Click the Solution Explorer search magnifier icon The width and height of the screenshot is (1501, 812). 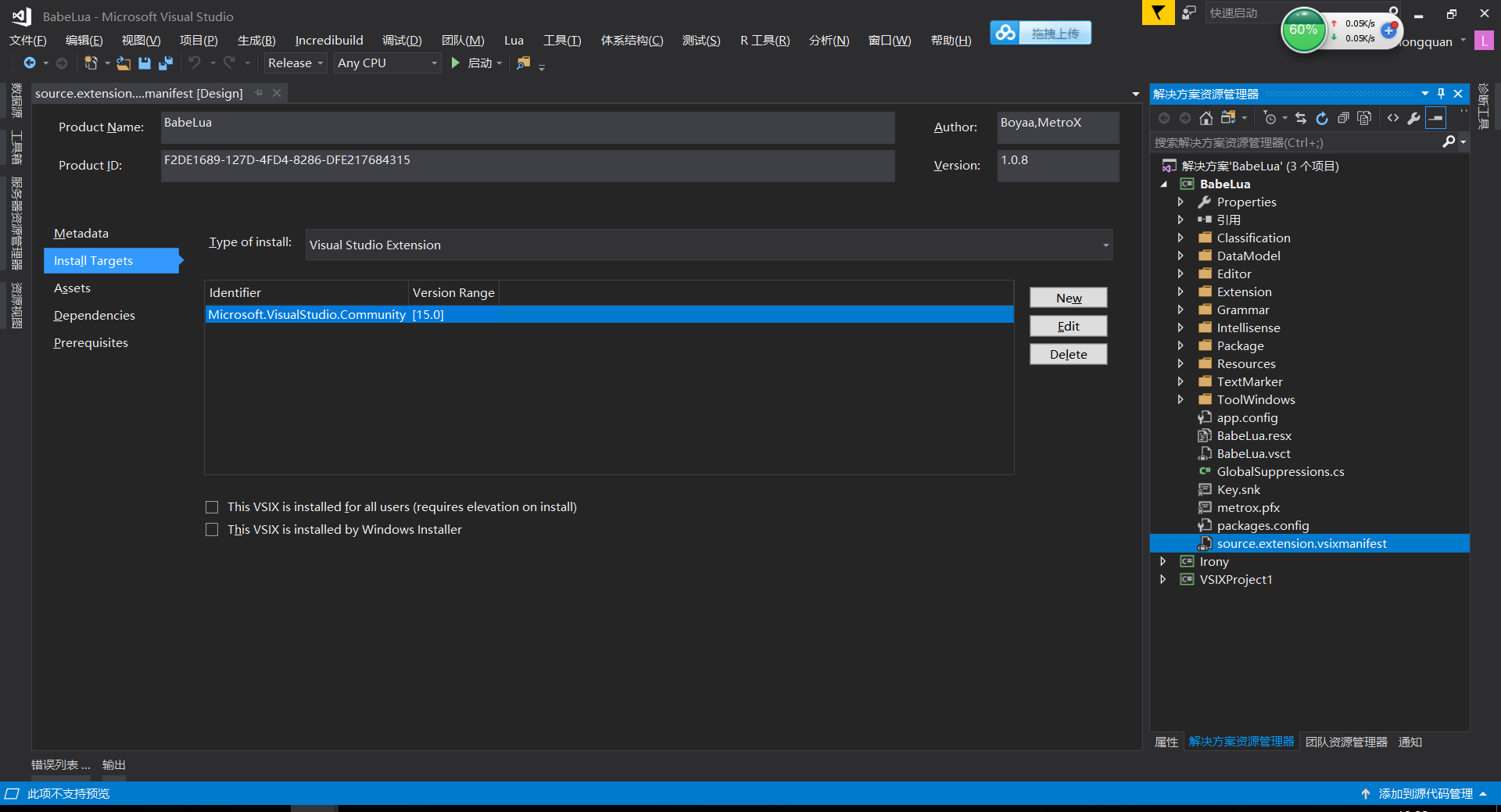1449,141
